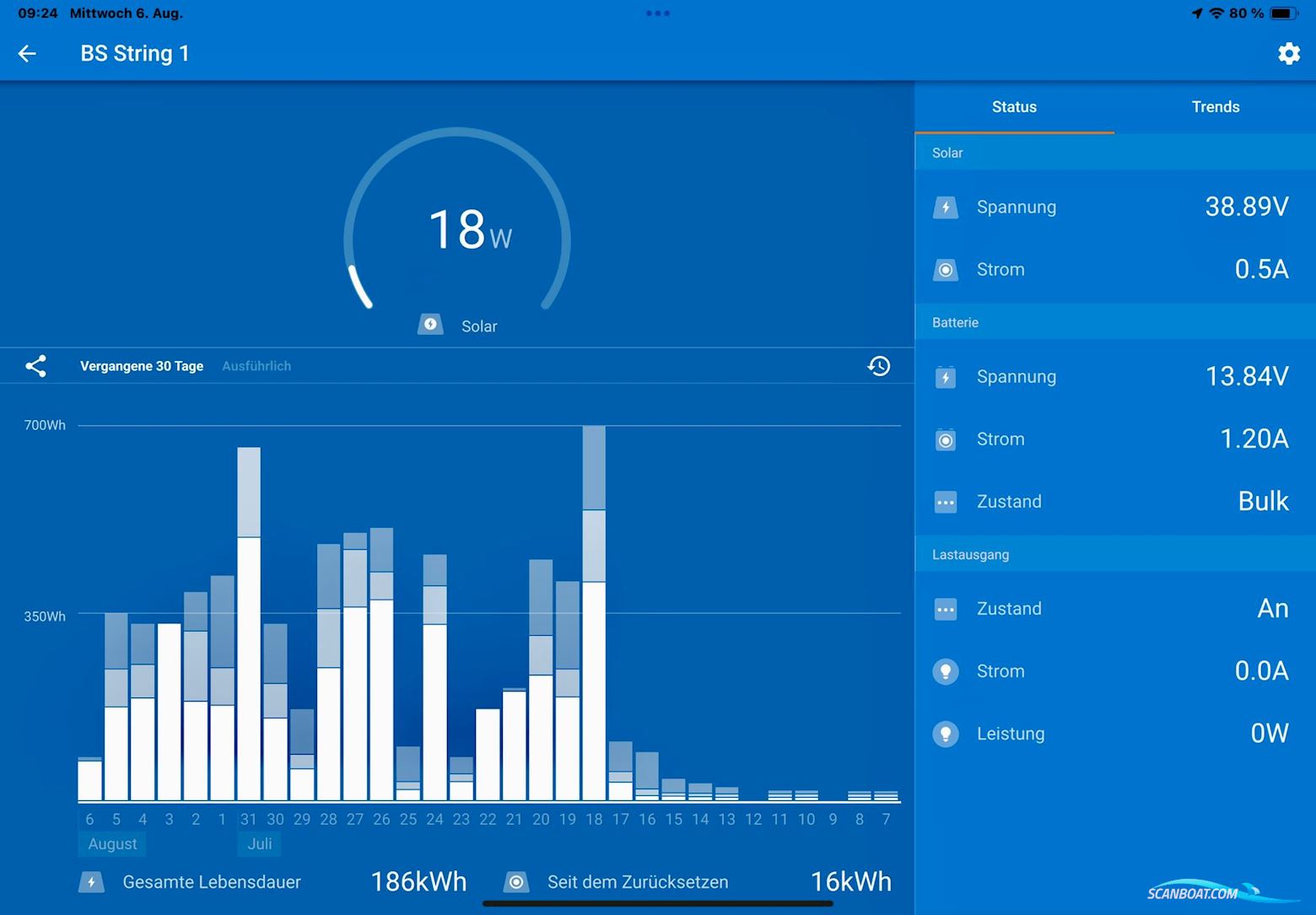Open settings with the gear icon
1316x915 pixels.
coord(1288,54)
